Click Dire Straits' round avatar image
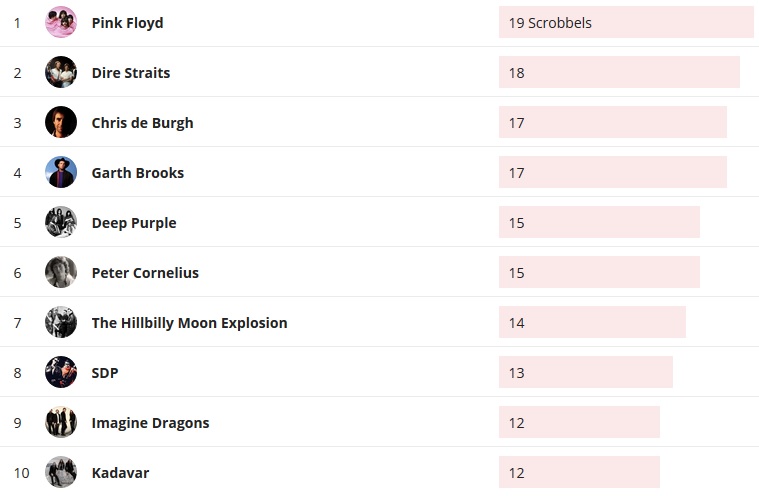This screenshot has width=759, height=496. 61,72
